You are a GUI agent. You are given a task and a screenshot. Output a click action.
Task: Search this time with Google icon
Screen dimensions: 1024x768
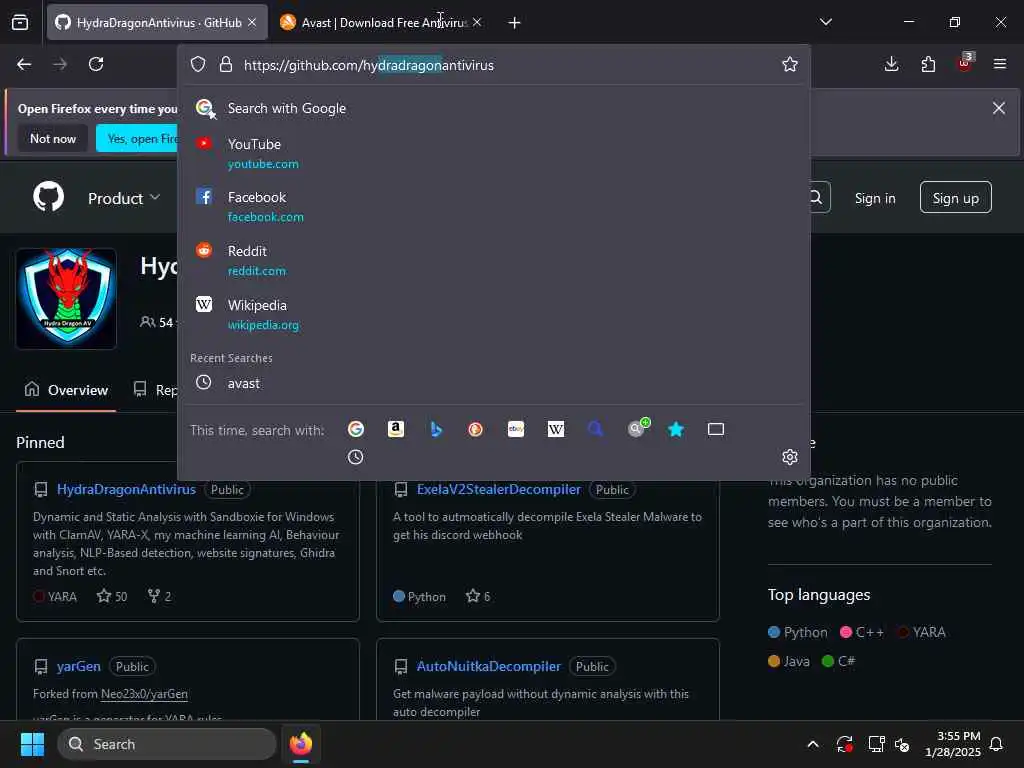[x=356, y=429]
